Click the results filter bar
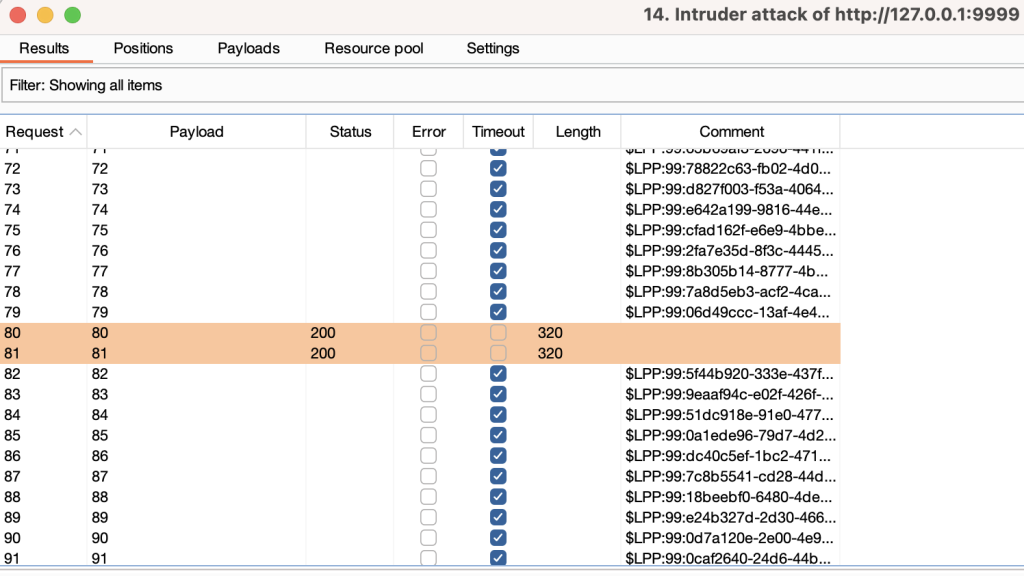This screenshot has height=576, width=1024. (512, 85)
